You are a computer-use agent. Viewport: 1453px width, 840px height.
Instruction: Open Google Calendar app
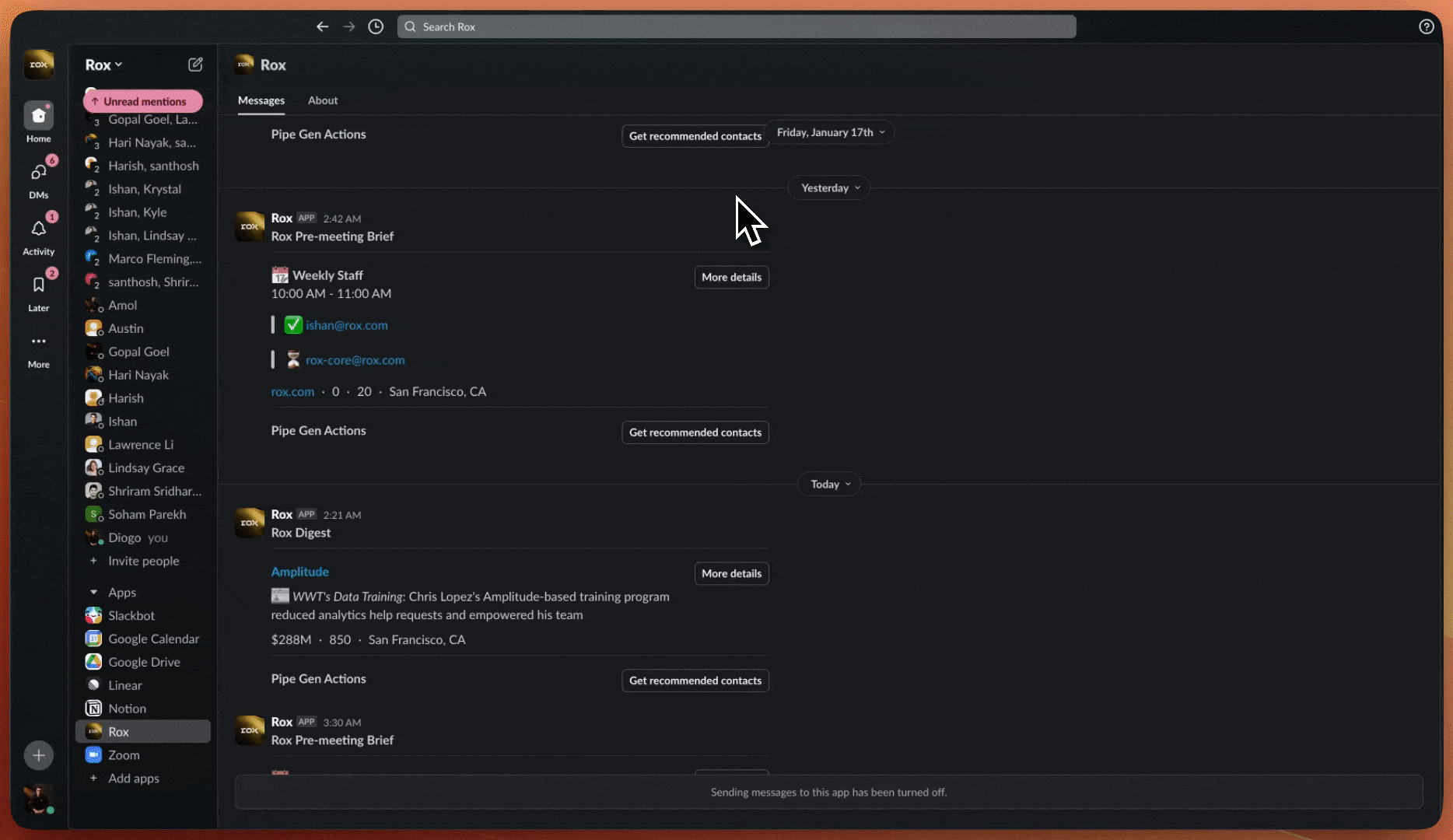click(x=153, y=639)
